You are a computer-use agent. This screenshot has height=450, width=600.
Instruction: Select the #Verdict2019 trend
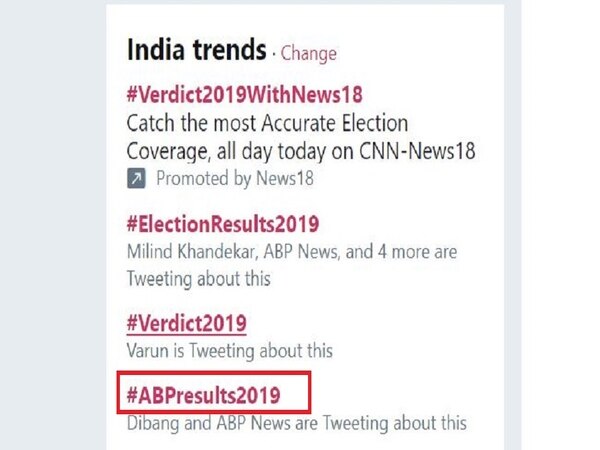[x=186, y=323]
